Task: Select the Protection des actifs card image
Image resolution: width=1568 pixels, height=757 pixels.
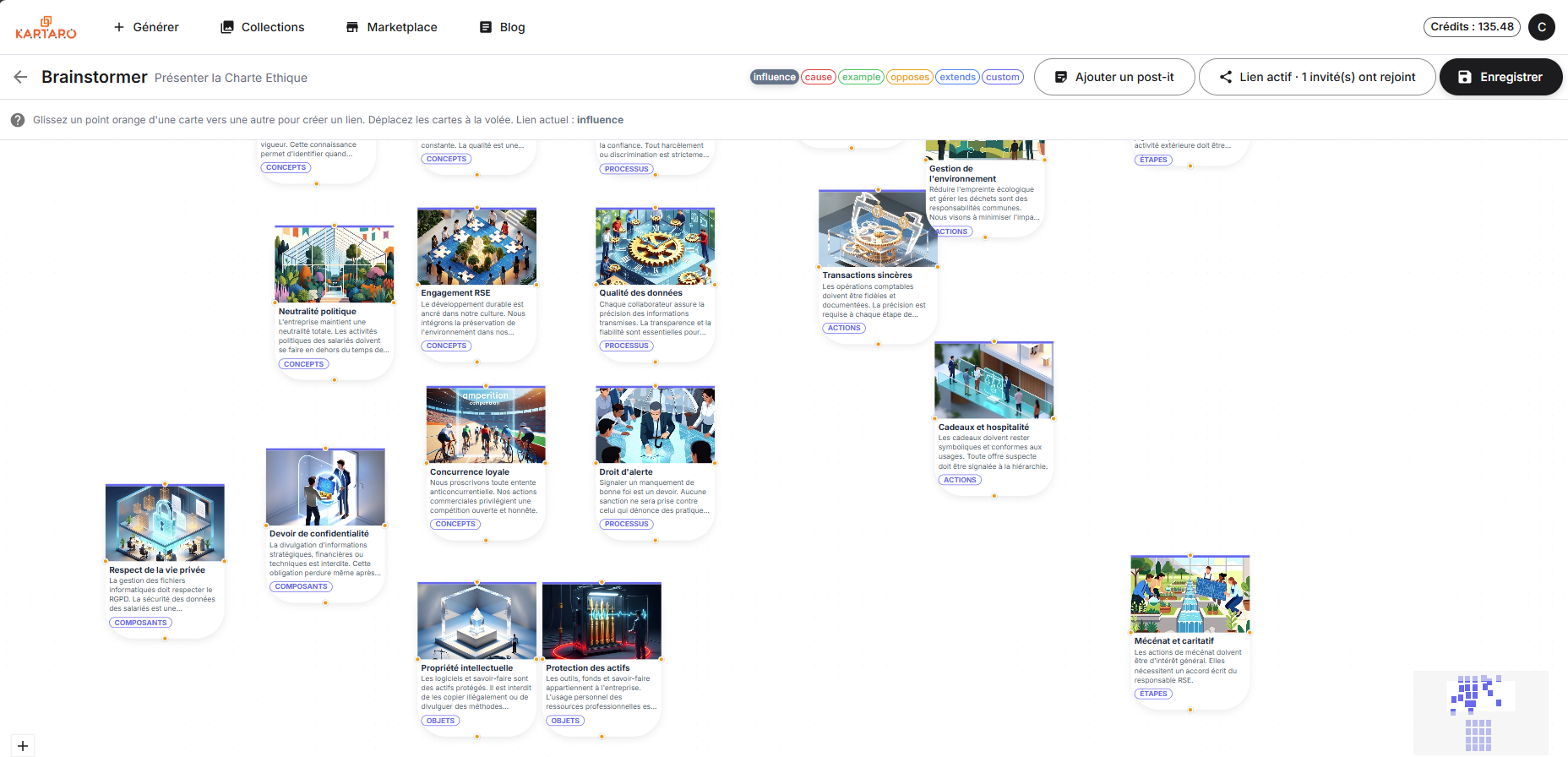Action: 602,621
